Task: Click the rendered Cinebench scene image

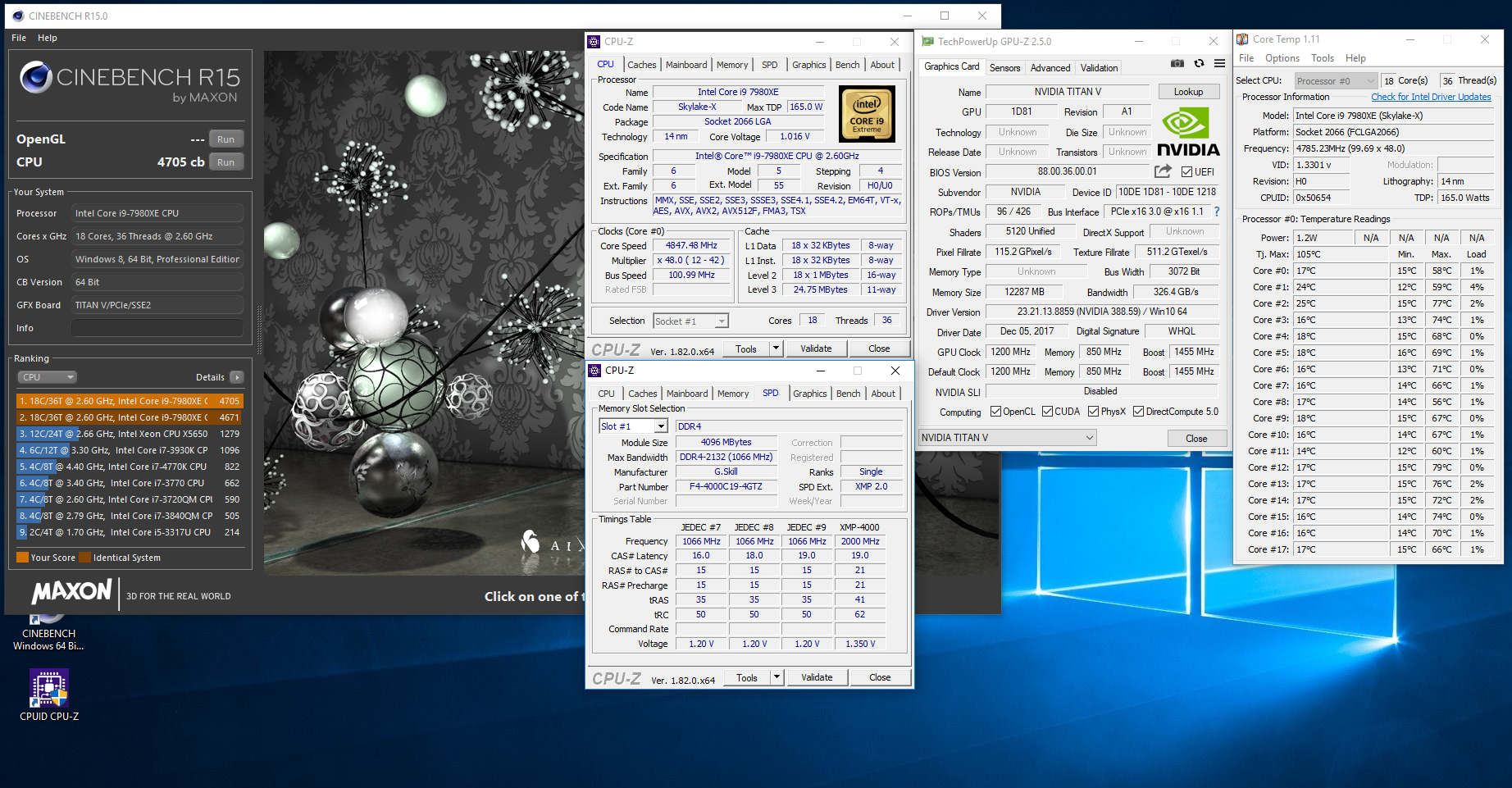Action: pos(425,313)
